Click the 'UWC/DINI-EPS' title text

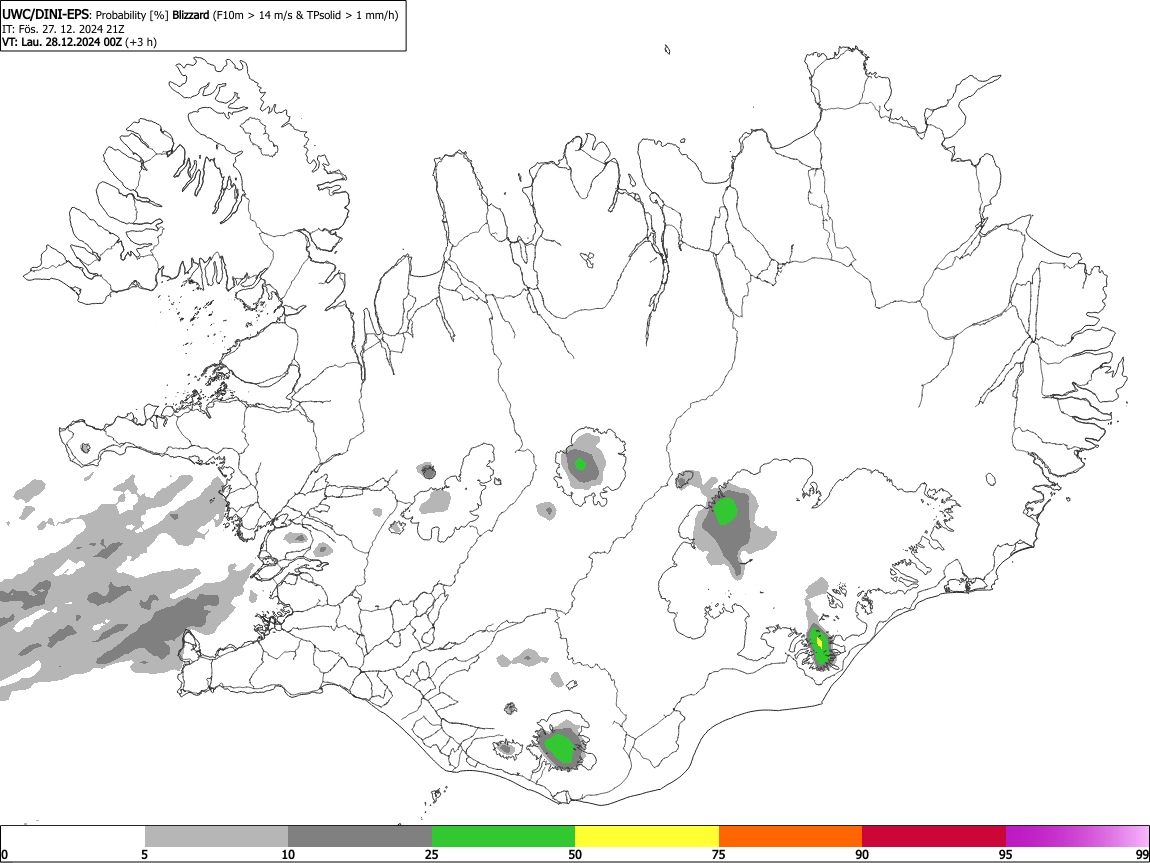pyautogui.click(x=45, y=15)
